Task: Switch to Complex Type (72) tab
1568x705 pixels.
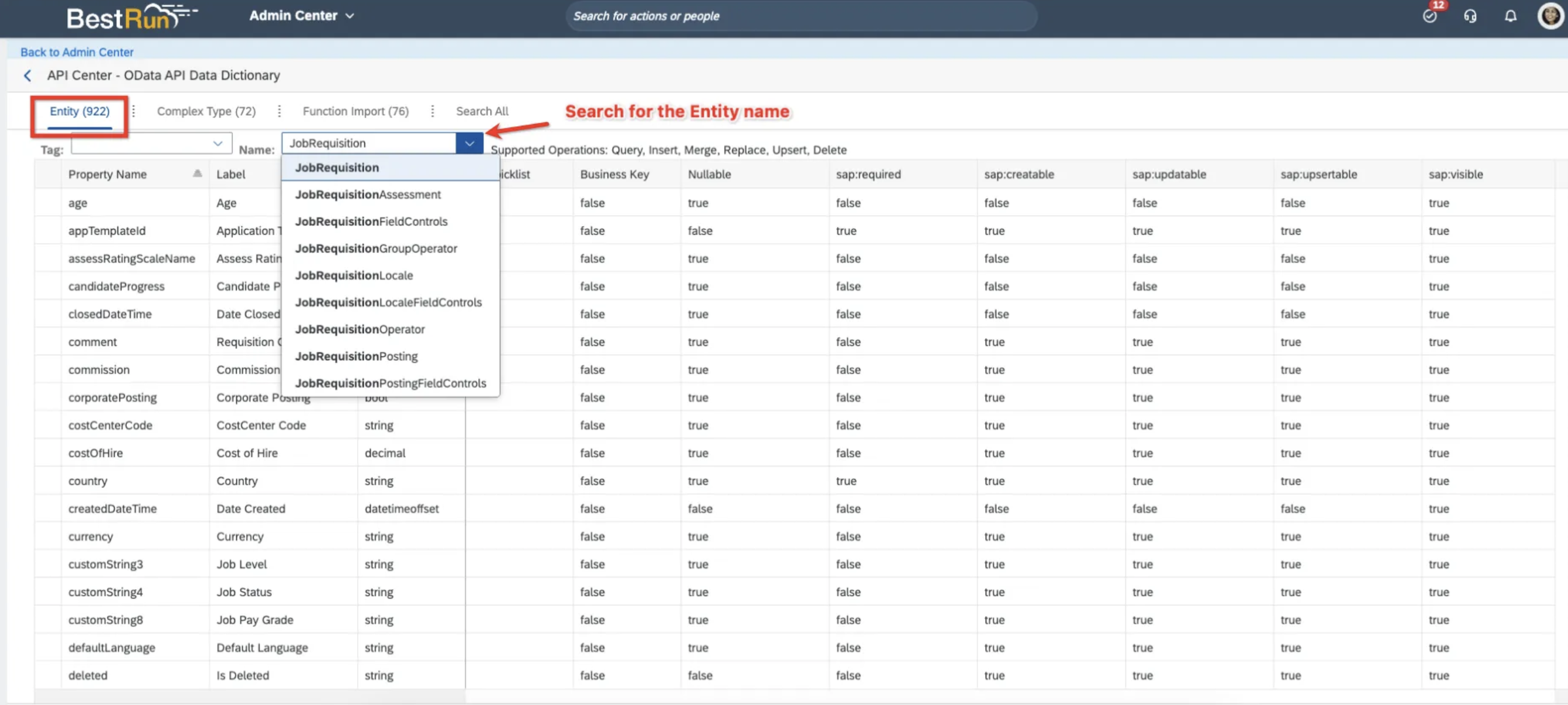Action: tap(206, 111)
